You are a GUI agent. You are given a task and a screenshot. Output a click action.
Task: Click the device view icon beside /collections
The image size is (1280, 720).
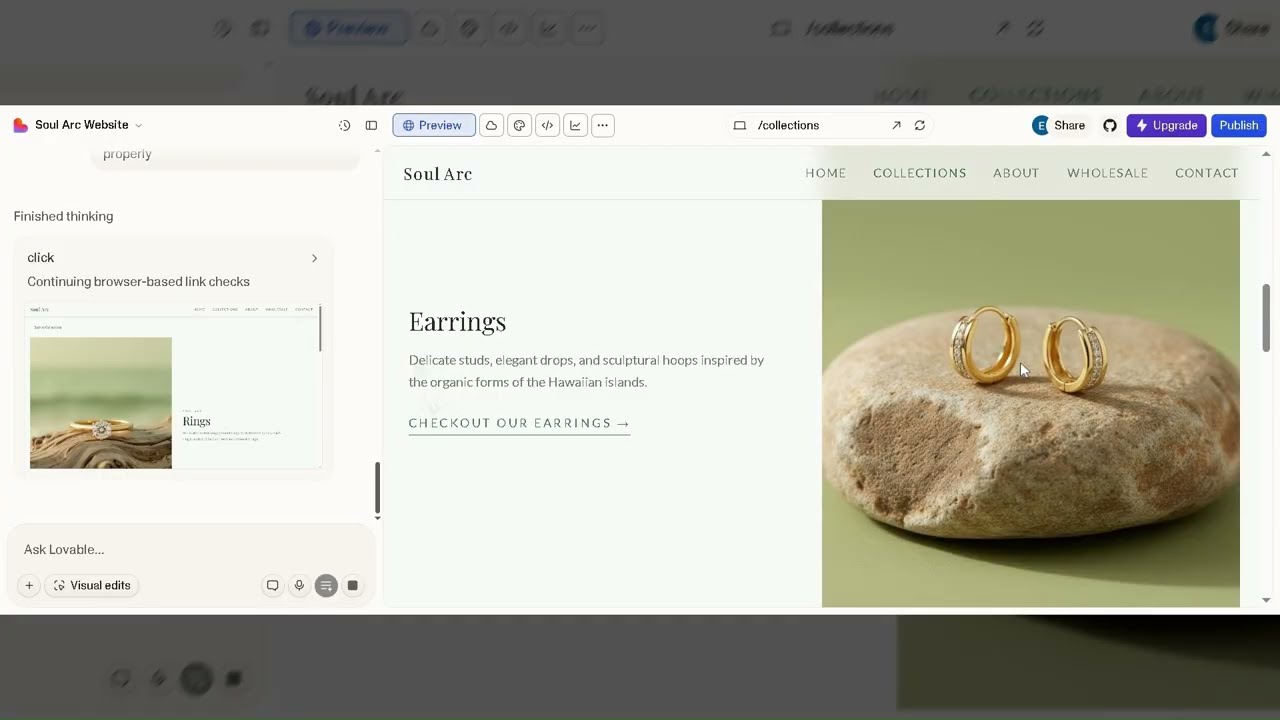tap(740, 125)
